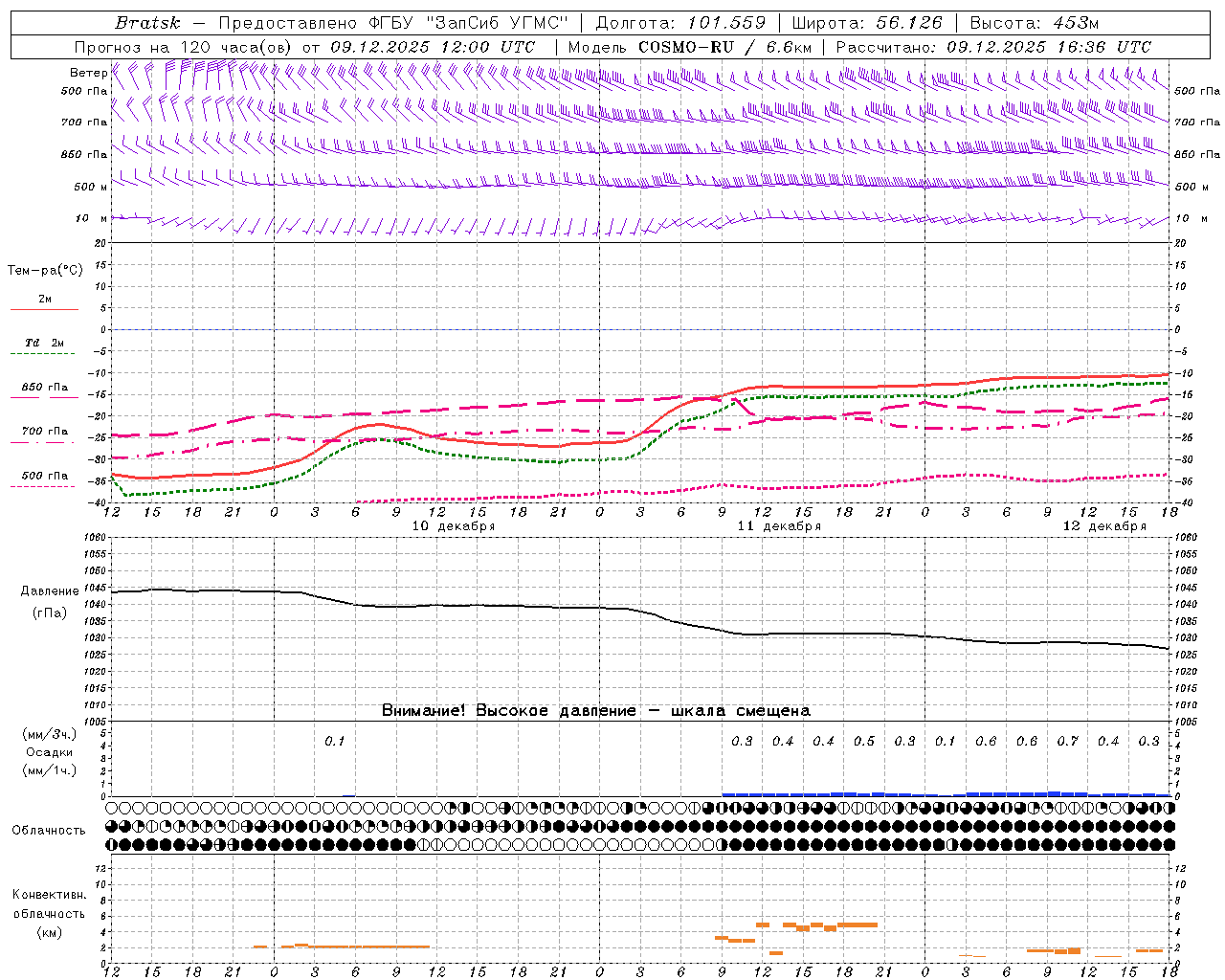Select the Модель COSMO-RU / 6.6км text

coord(689,47)
